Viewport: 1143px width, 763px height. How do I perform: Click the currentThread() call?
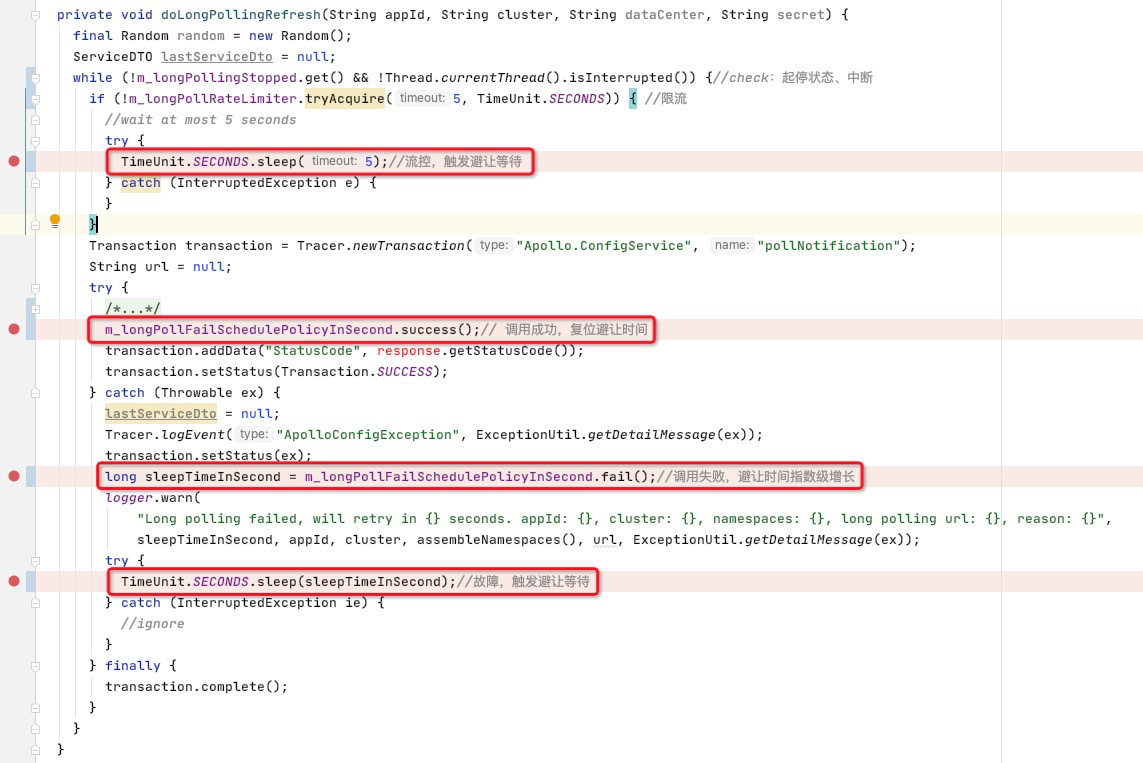(499, 77)
